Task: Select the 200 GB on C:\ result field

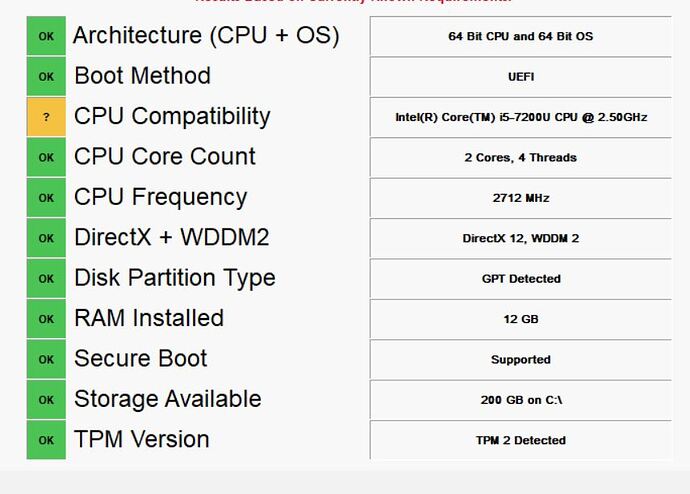Action: coord(521,400)
